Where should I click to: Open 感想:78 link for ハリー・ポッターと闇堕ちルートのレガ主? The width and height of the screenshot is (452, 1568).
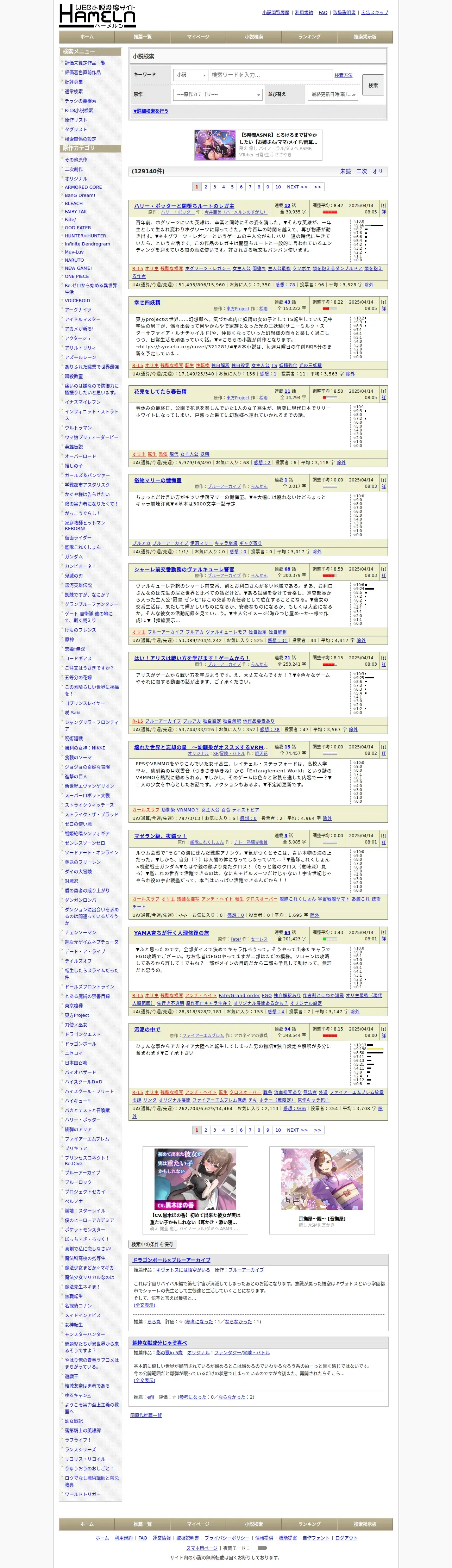285,285
